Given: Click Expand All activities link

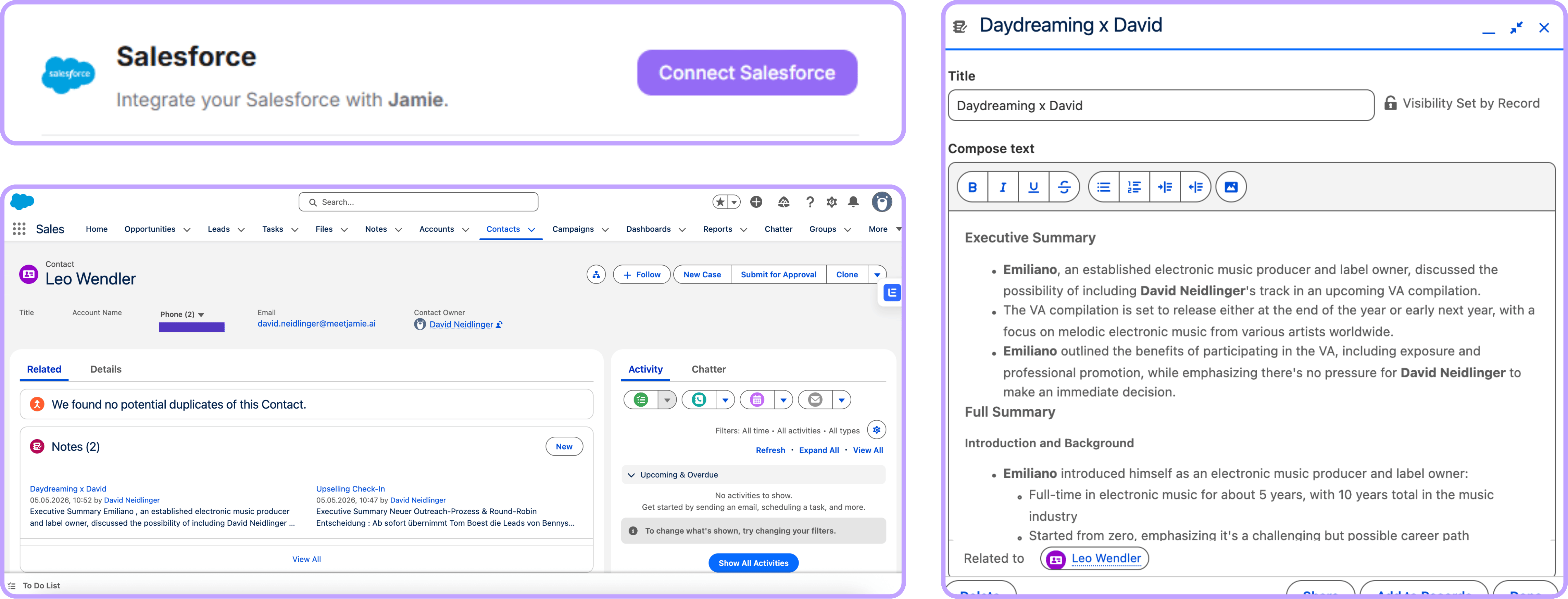Looking at the screenshot, I should pos(819,450).
